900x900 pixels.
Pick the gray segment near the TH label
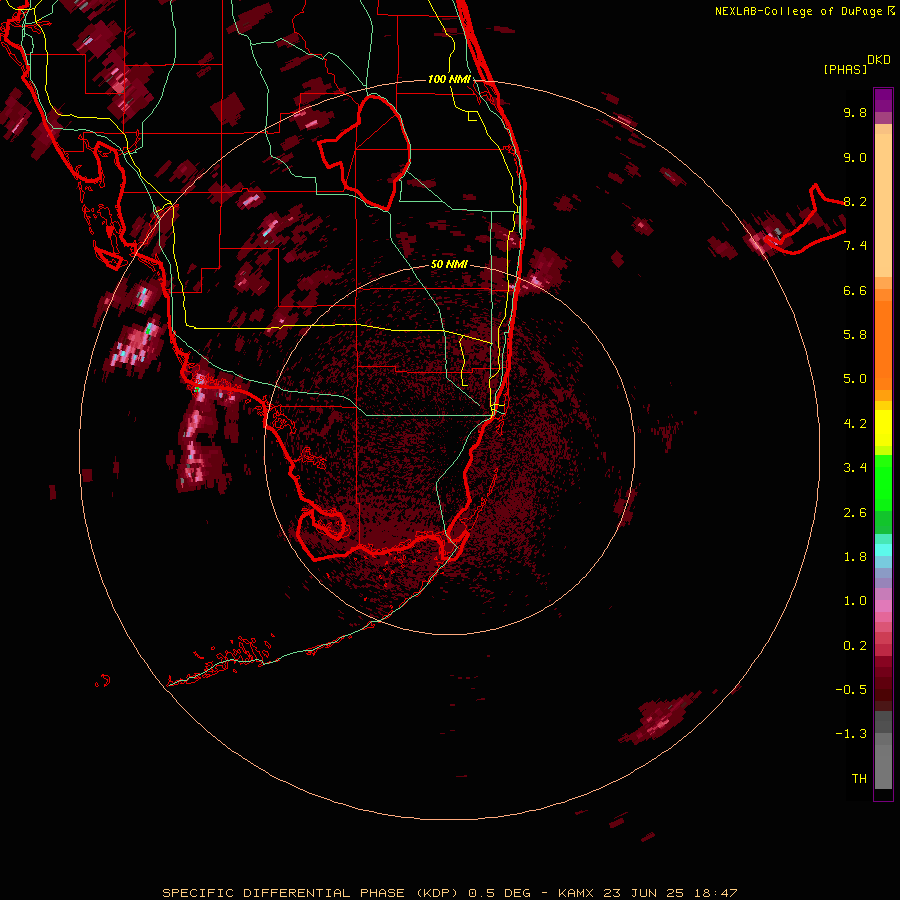[x=883, y=769]
